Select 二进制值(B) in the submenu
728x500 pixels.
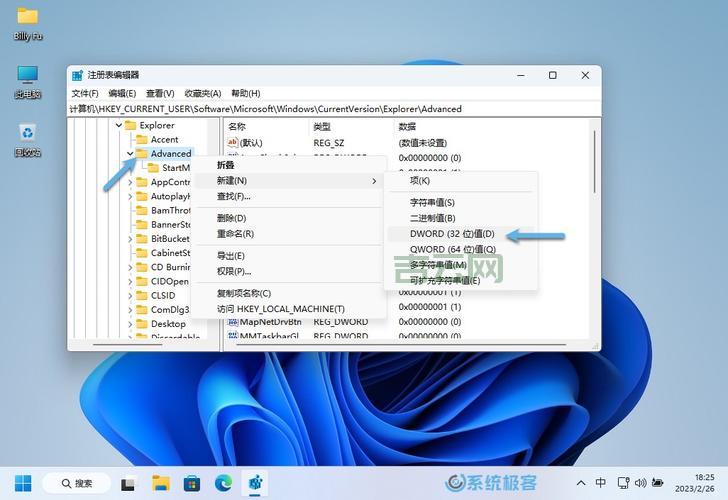tap(461, 218)
